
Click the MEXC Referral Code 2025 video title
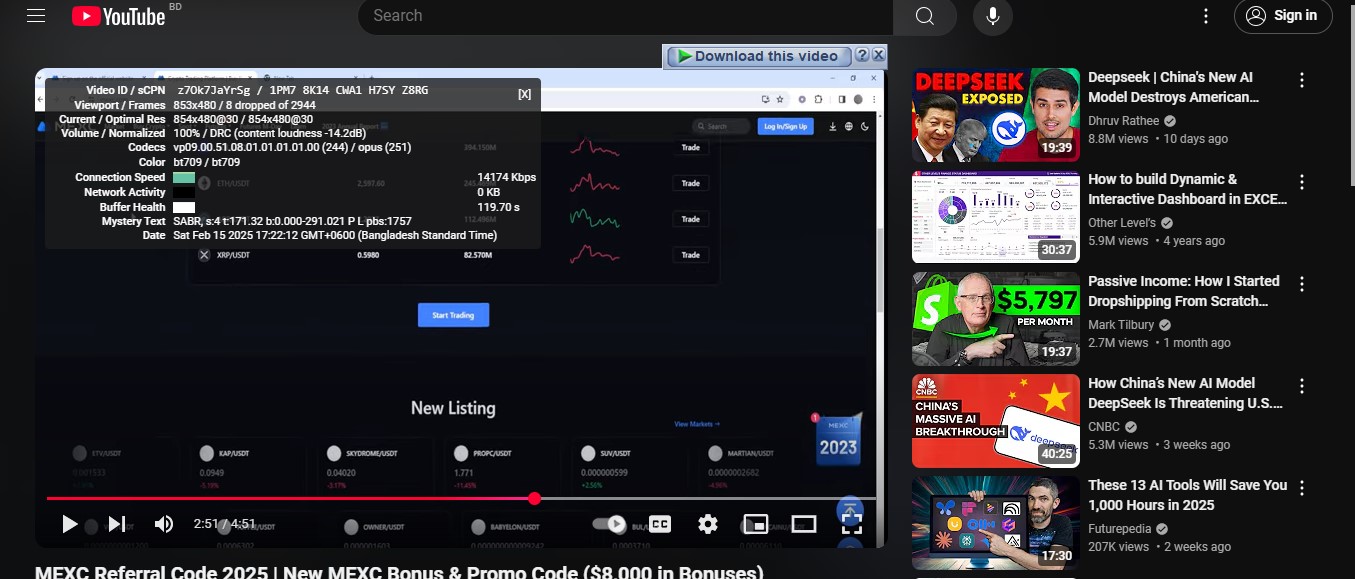coord(399,572)
